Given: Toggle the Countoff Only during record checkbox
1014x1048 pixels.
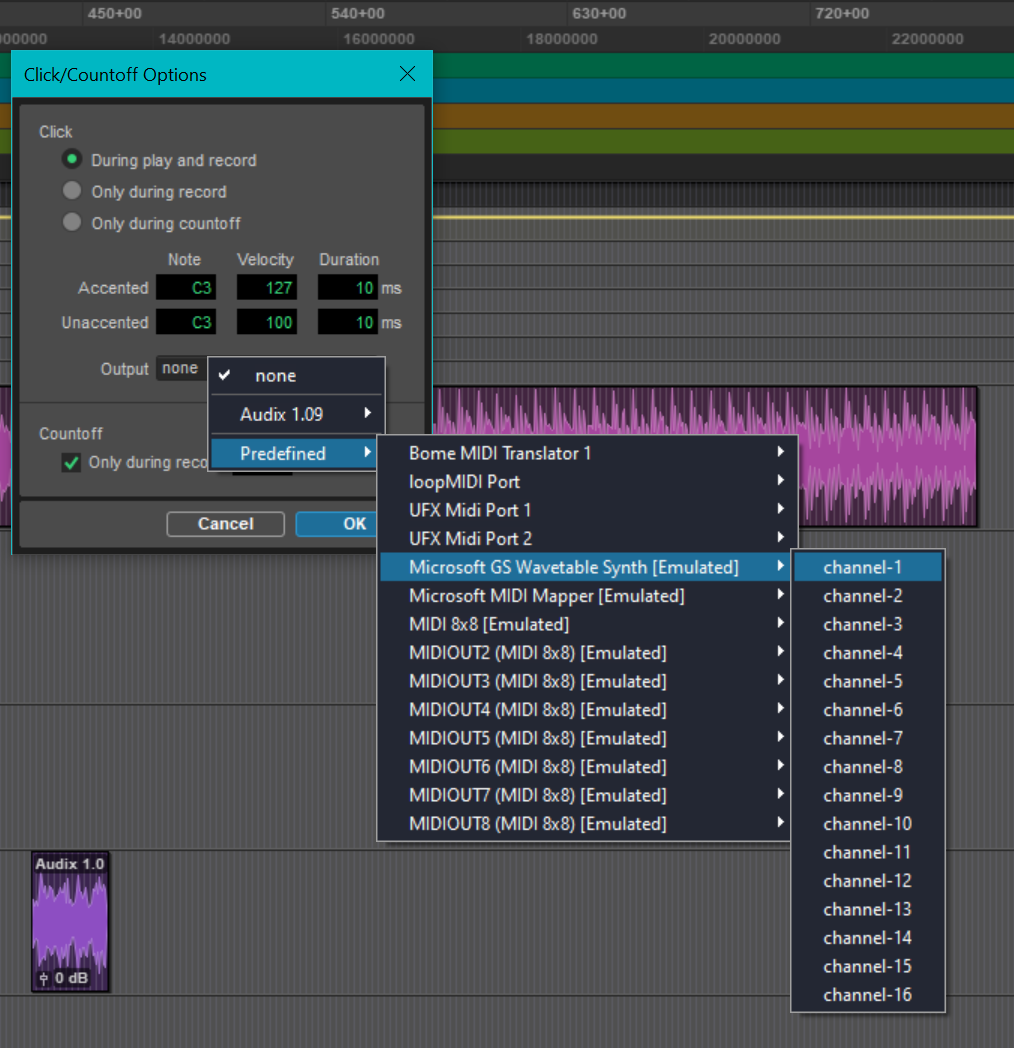Looking at the screenshot, I should (71, 462).
